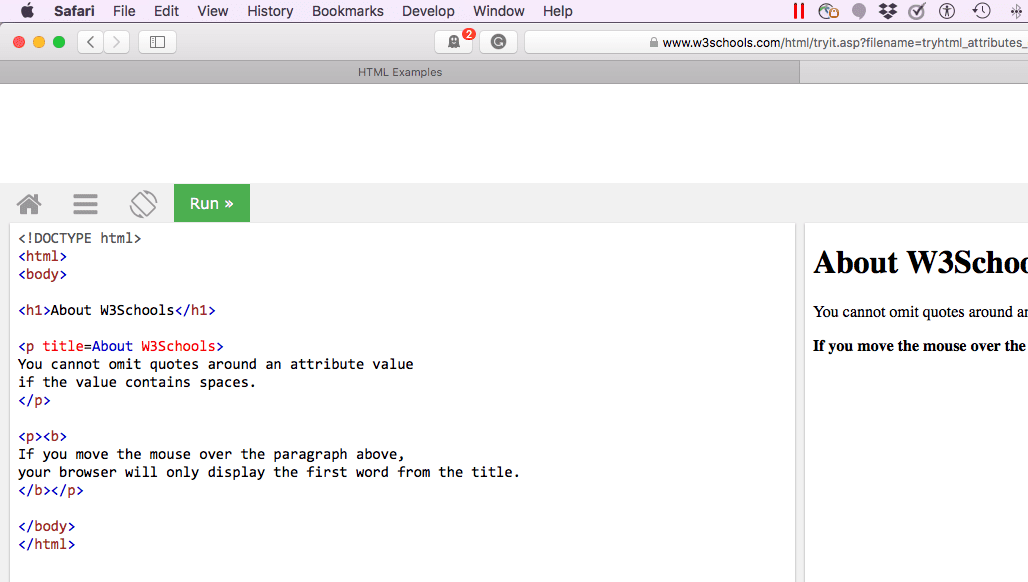Click the <p><b> opening tags line
Viewport: 1028px width, 582px height.
[x=43, y=436]
